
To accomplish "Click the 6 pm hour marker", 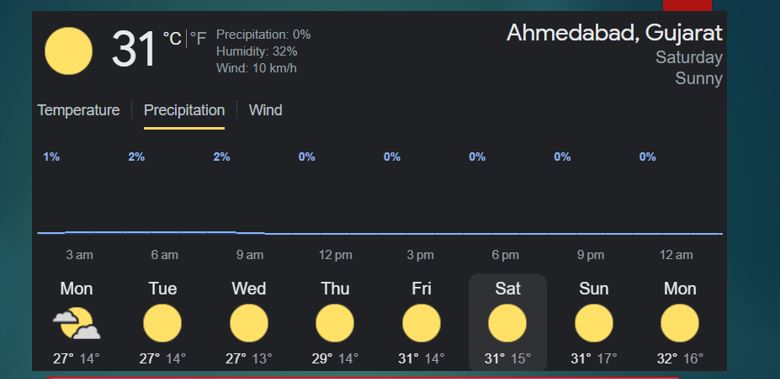I will click(x=505, y=255).
